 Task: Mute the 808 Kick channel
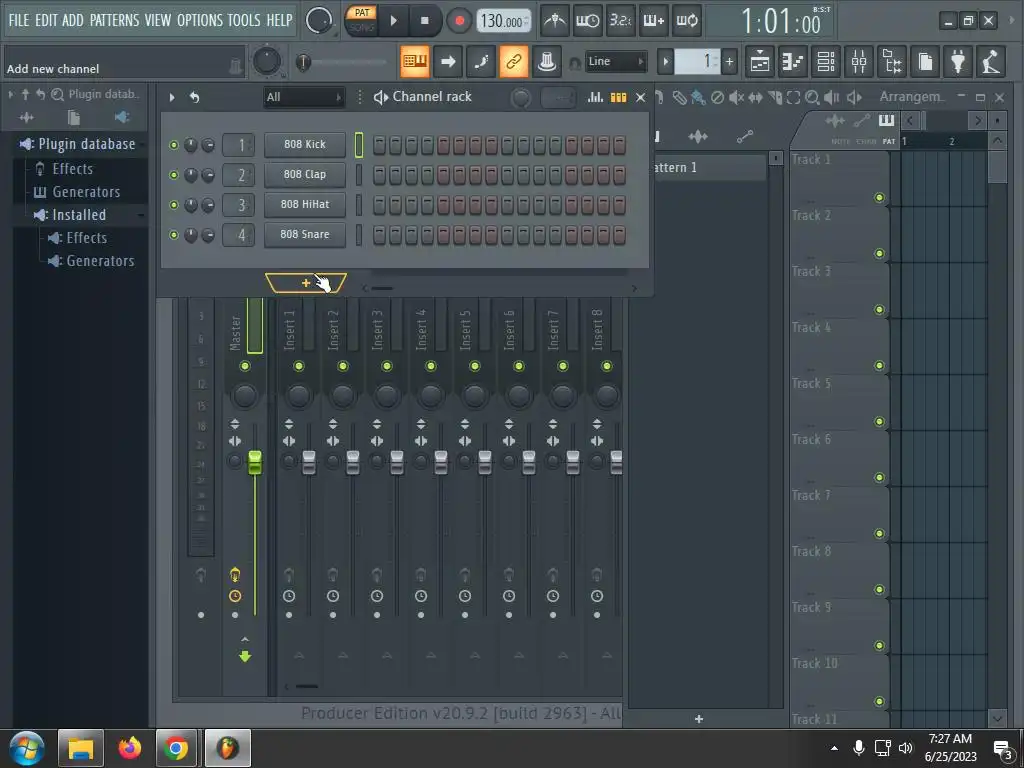[174, 145]
